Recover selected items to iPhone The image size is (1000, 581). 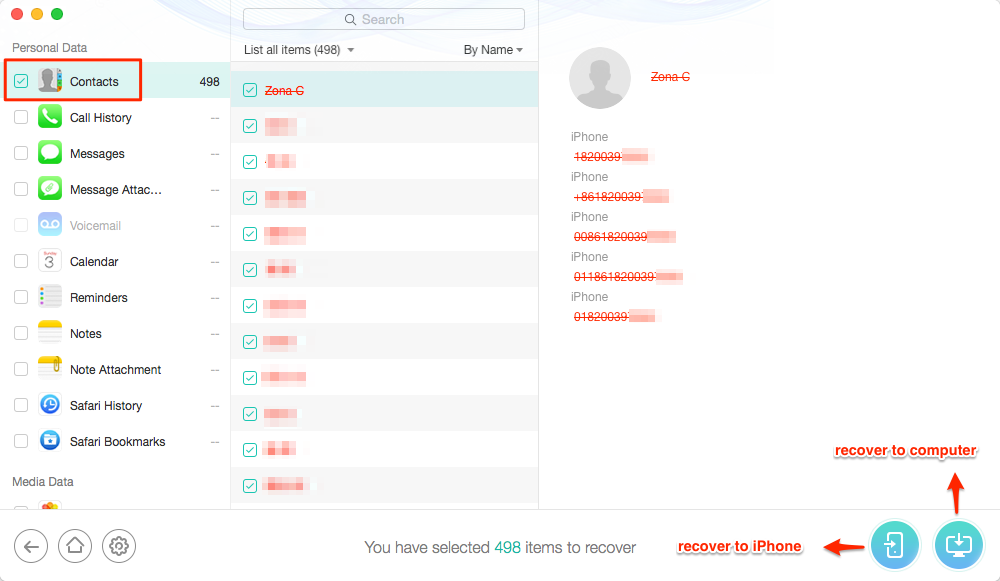pos(895,545)
